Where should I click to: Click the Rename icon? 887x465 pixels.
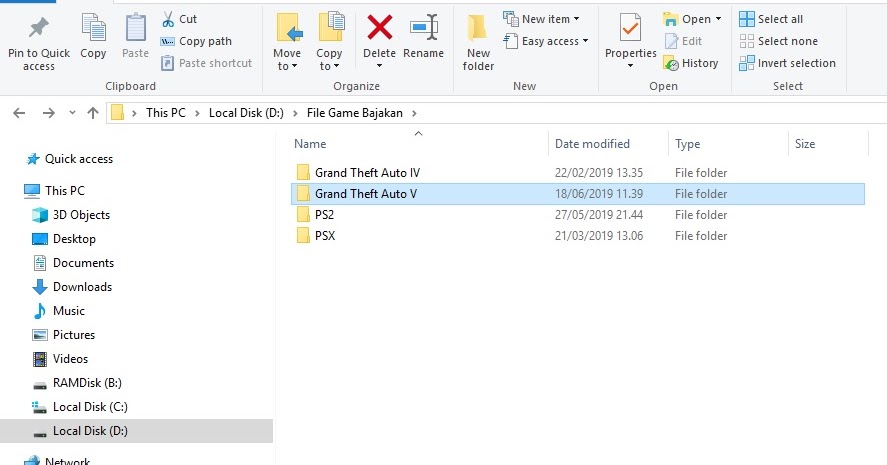(424, 27)
